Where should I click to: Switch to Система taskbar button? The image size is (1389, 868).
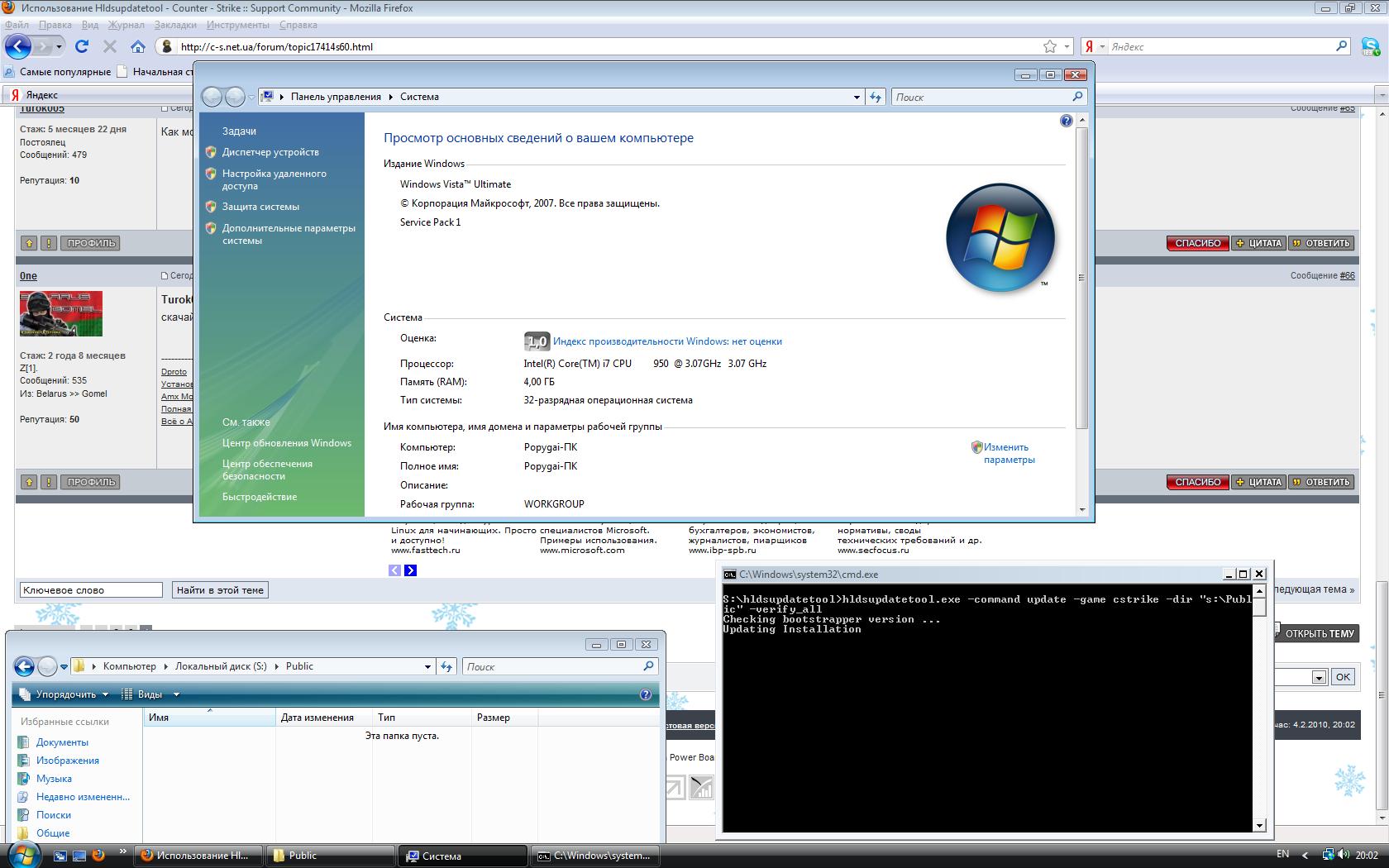point(463,856)
